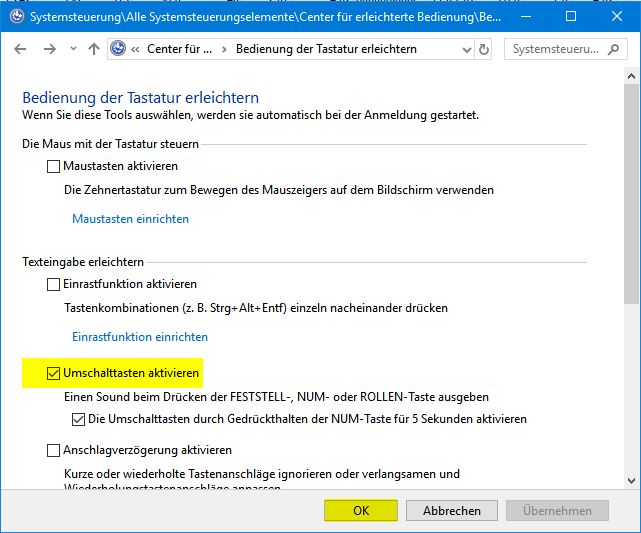Go forward with the right arrow
Image resolution: width=641 pixels, height=533 pixels.
(x=50, y=49)
